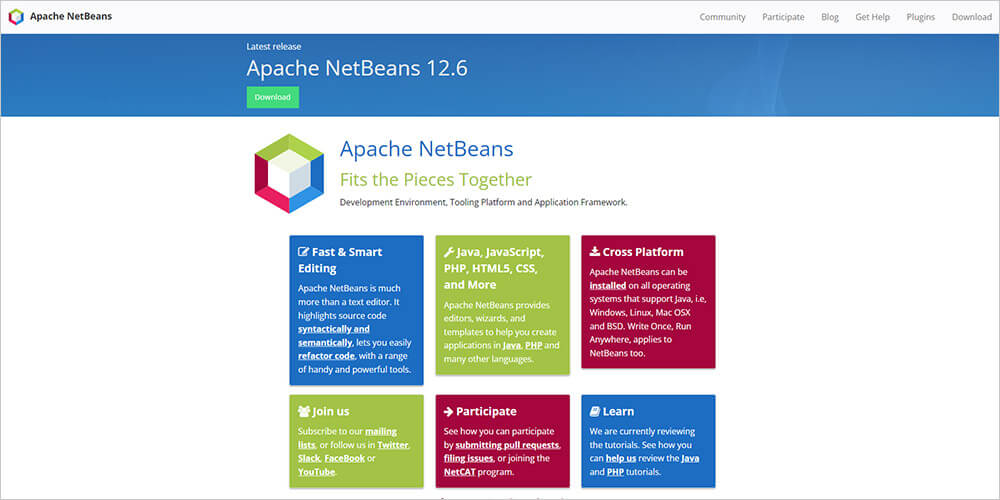Click the large blue 'Apache NetBeans' heading
This screenshot has width=1000, height=500.
click(427, 149)
